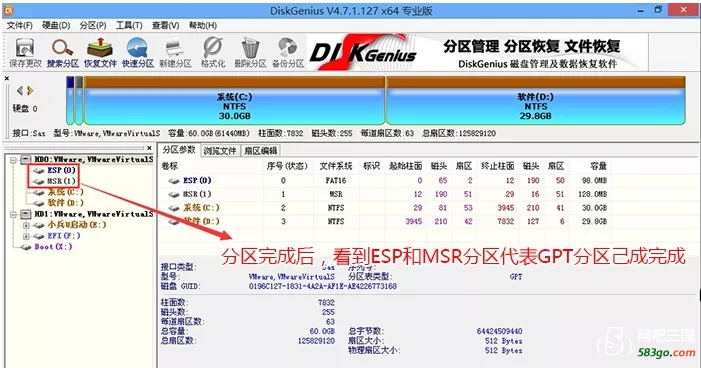Open the 帮助(H) menu

pyautogui.click(x=203, y=25)
